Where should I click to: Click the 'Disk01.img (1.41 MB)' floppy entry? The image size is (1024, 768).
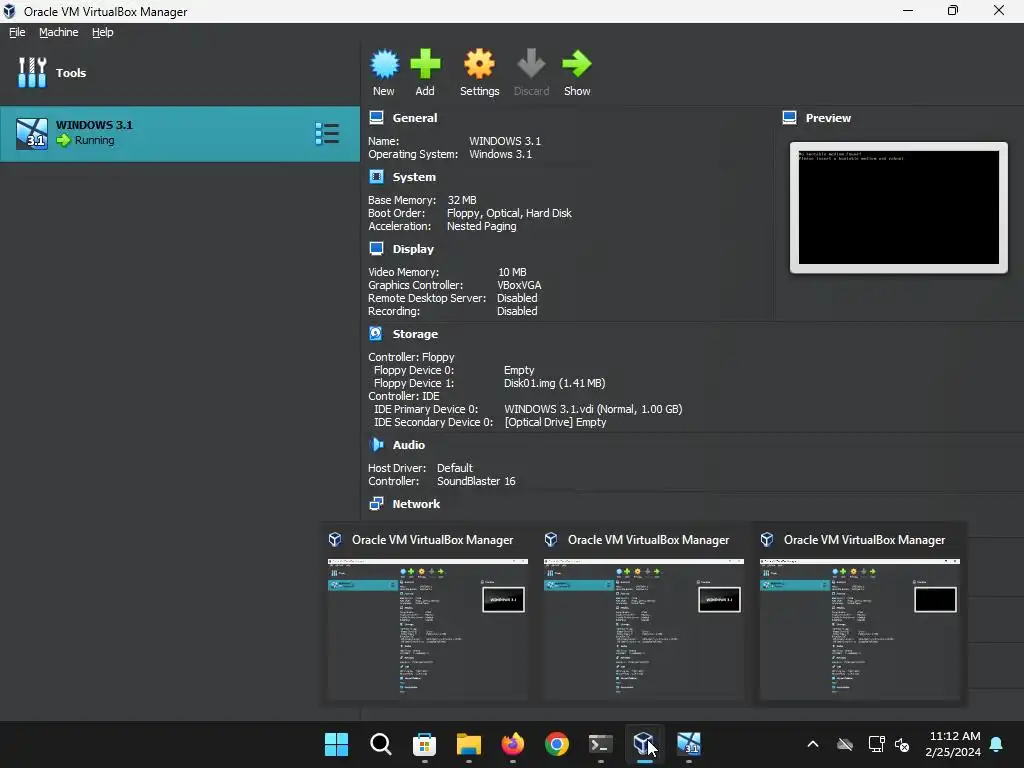[554, 383]
